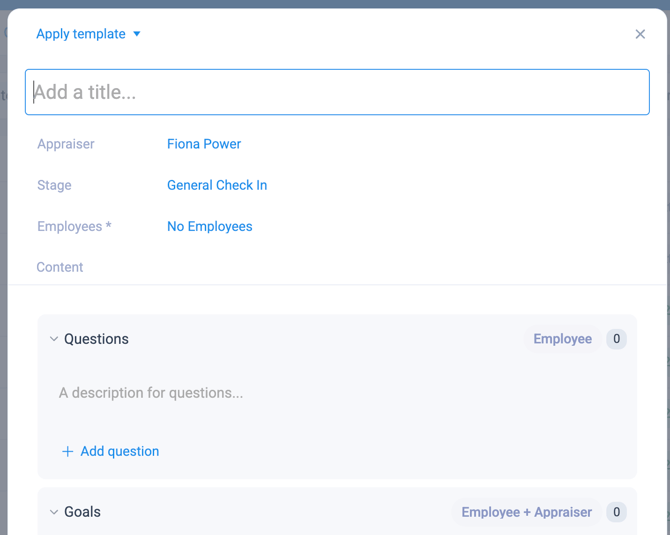Choose employees via the No Employees link
This screenshot has height=535, width=670.
210,227
